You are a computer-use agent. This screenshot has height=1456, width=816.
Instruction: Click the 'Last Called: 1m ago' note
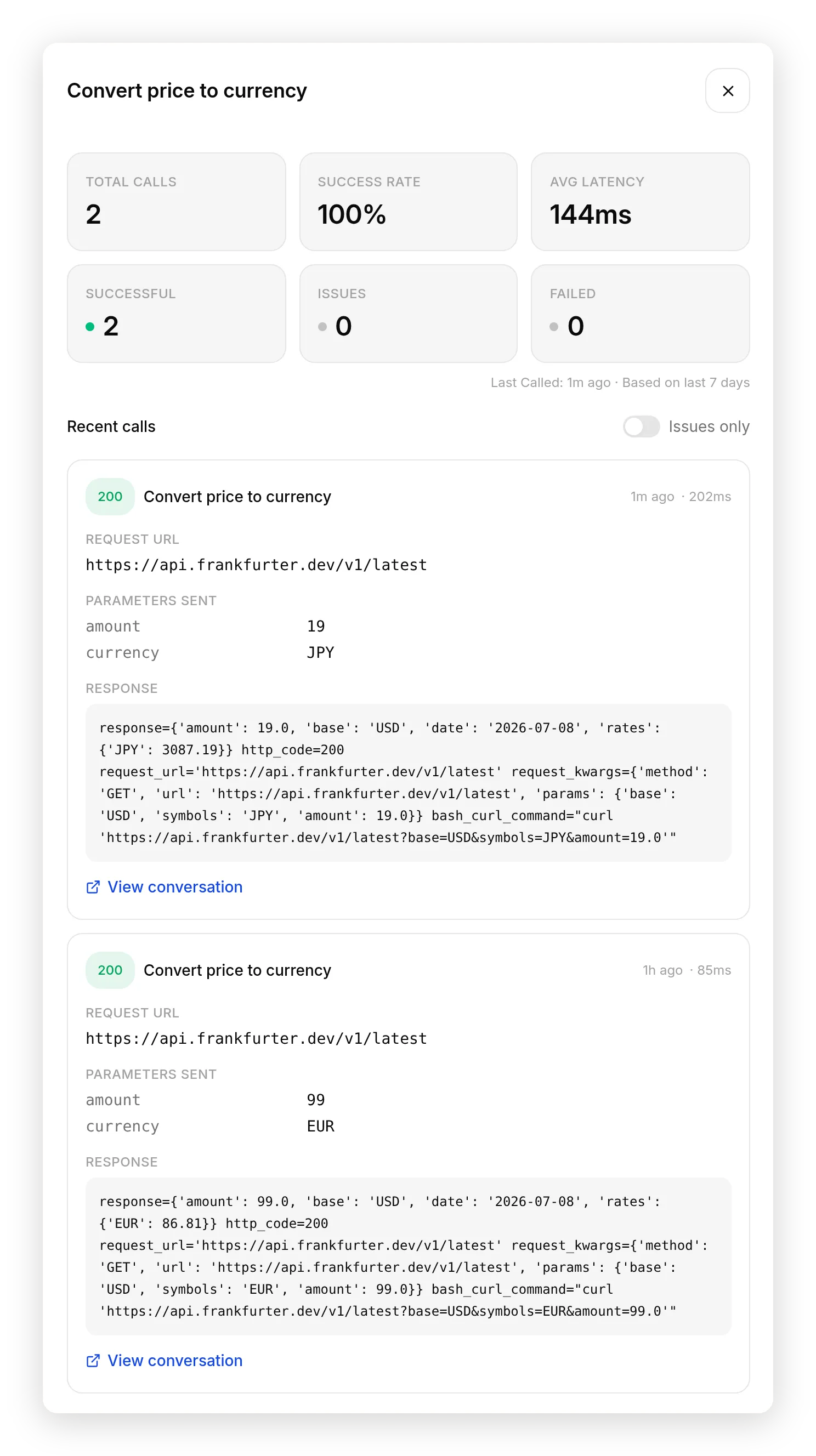pyautogui.click(x=550, y=383)
